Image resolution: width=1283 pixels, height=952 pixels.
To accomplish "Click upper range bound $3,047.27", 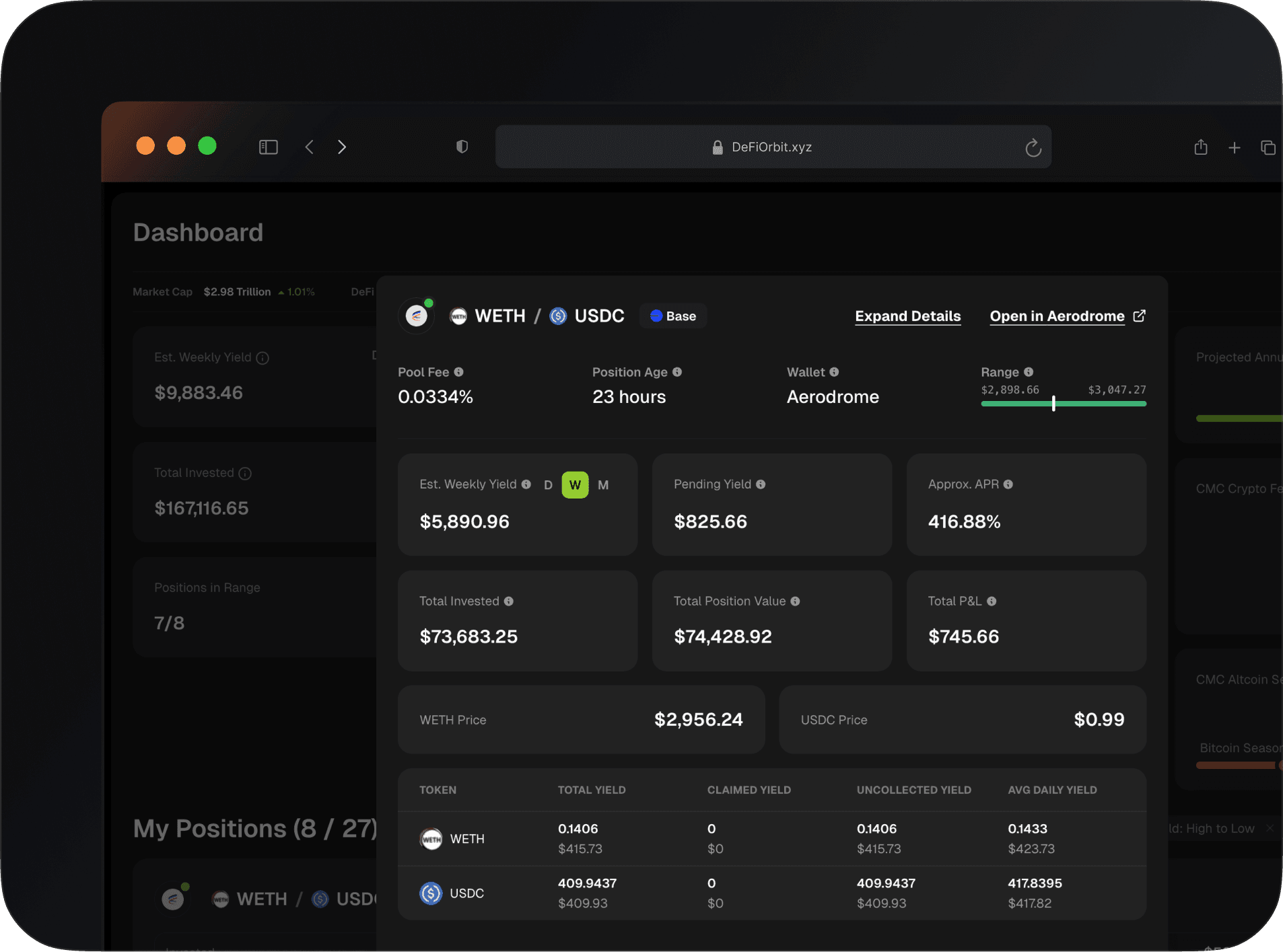I will click(1117, 390).
